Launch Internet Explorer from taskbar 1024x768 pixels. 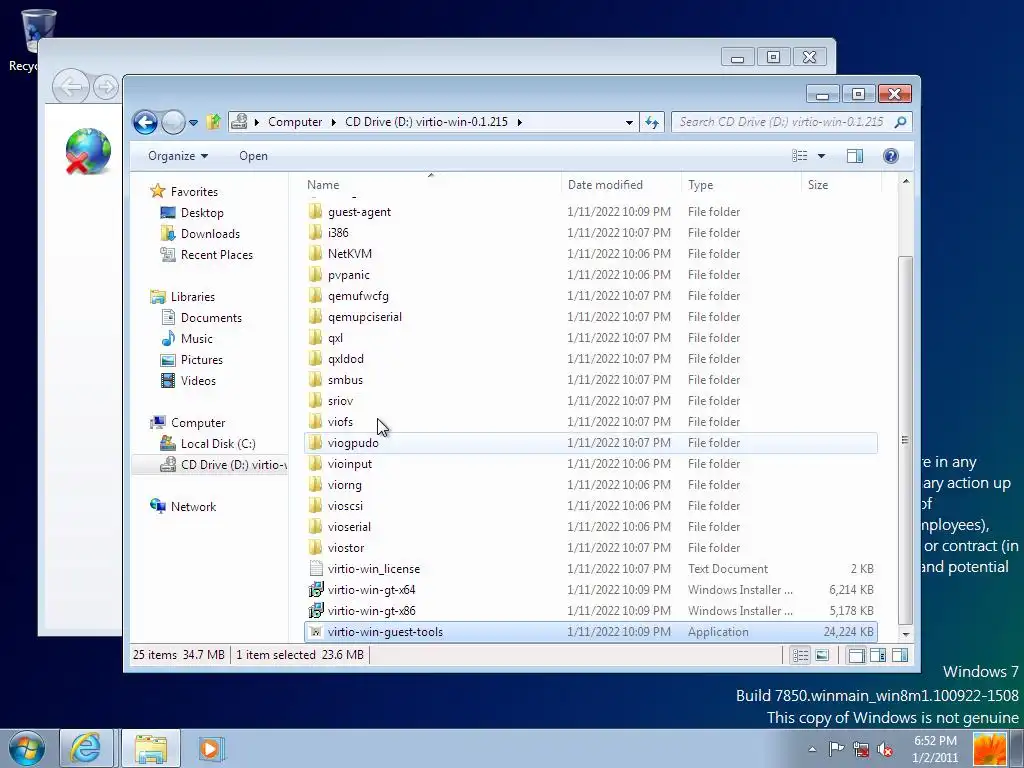pyautogui.click(x=86, y=748)
